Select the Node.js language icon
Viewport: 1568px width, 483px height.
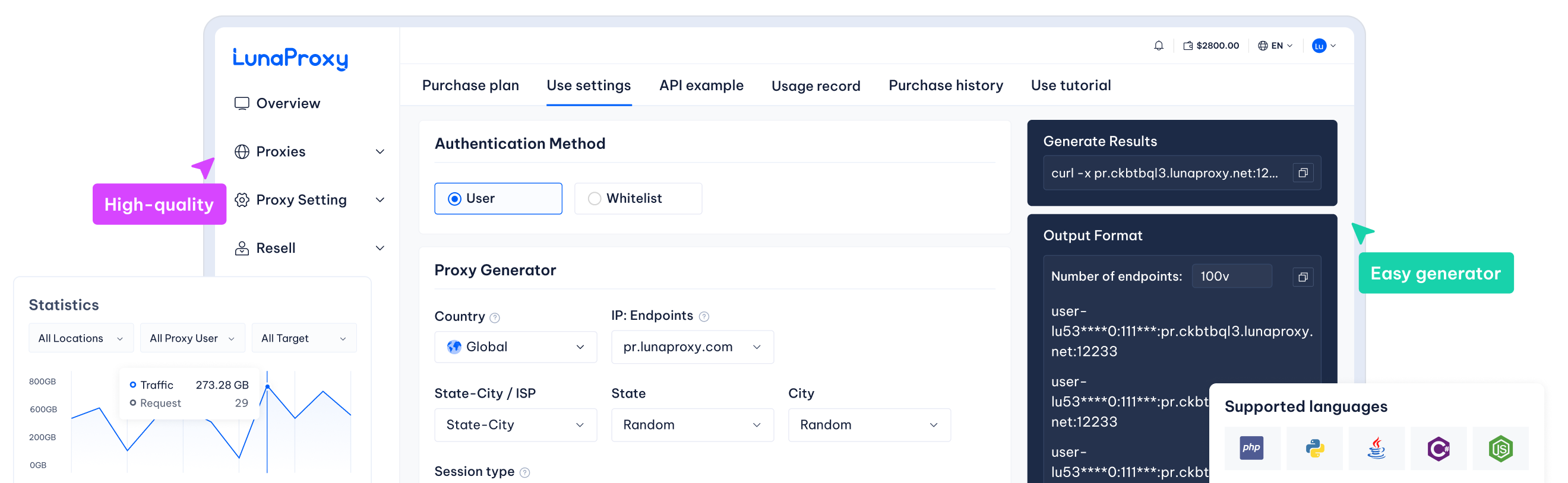[x=1500, y=449]
